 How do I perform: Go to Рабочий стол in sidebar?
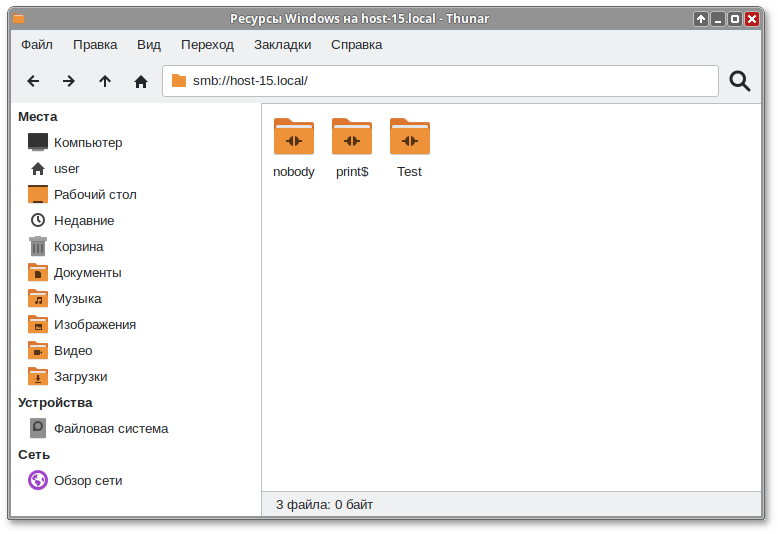click(x=95, y=194)
